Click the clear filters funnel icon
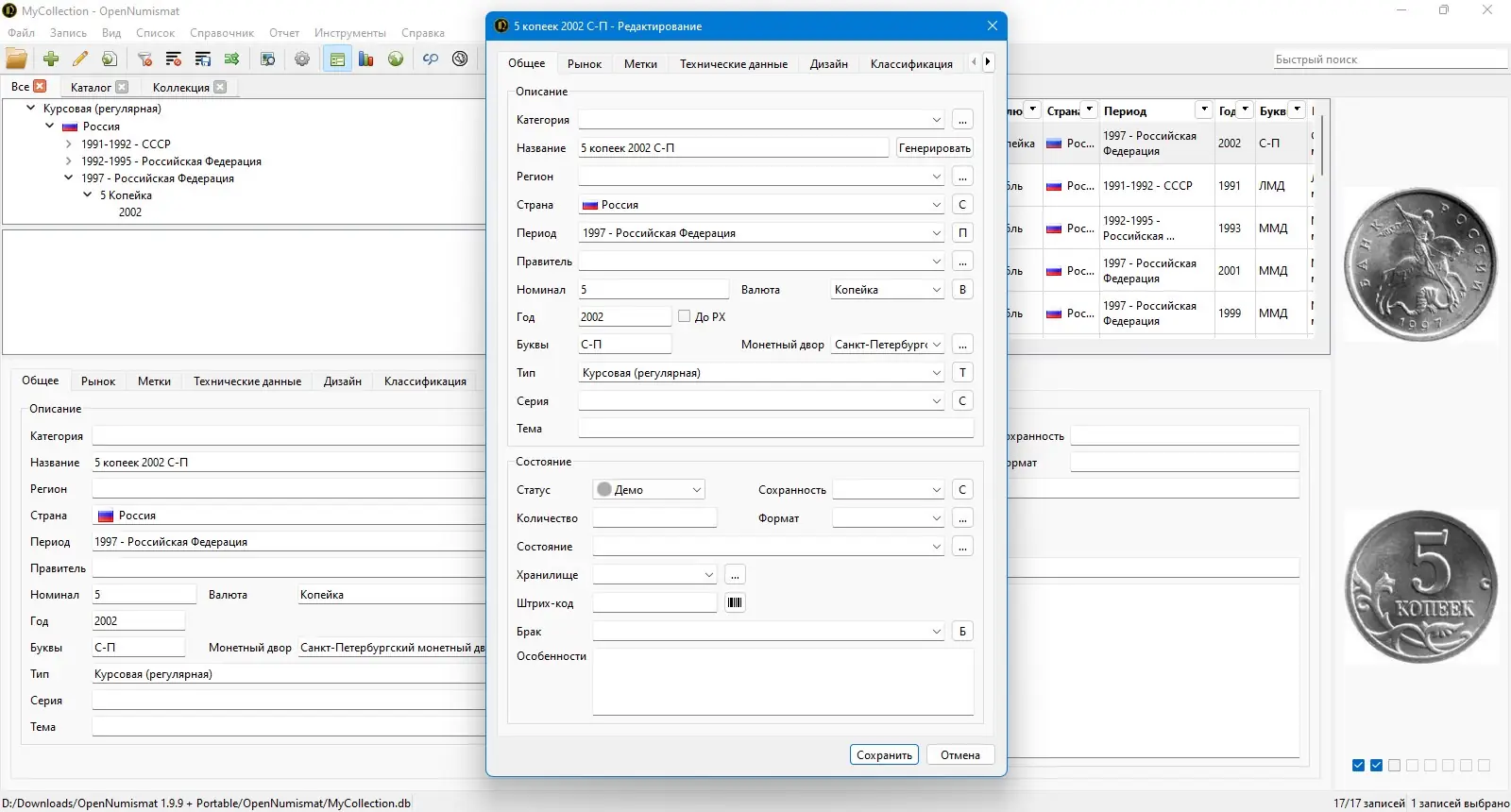The width and height of the screenshot is (1511, 812). [144, 59]
